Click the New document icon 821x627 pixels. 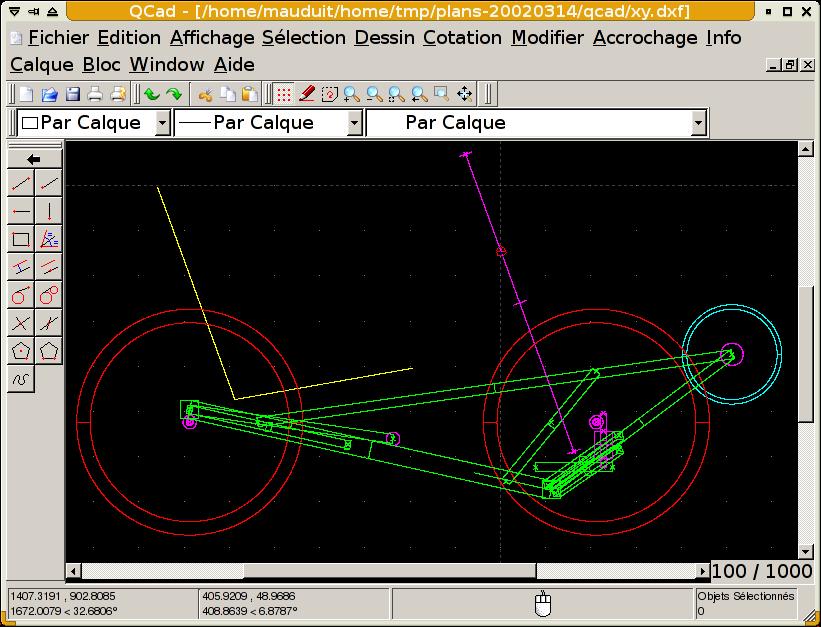26,94
